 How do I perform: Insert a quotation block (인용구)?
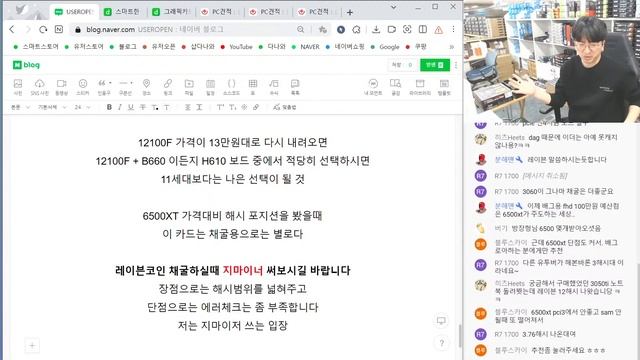pos(104,87)
